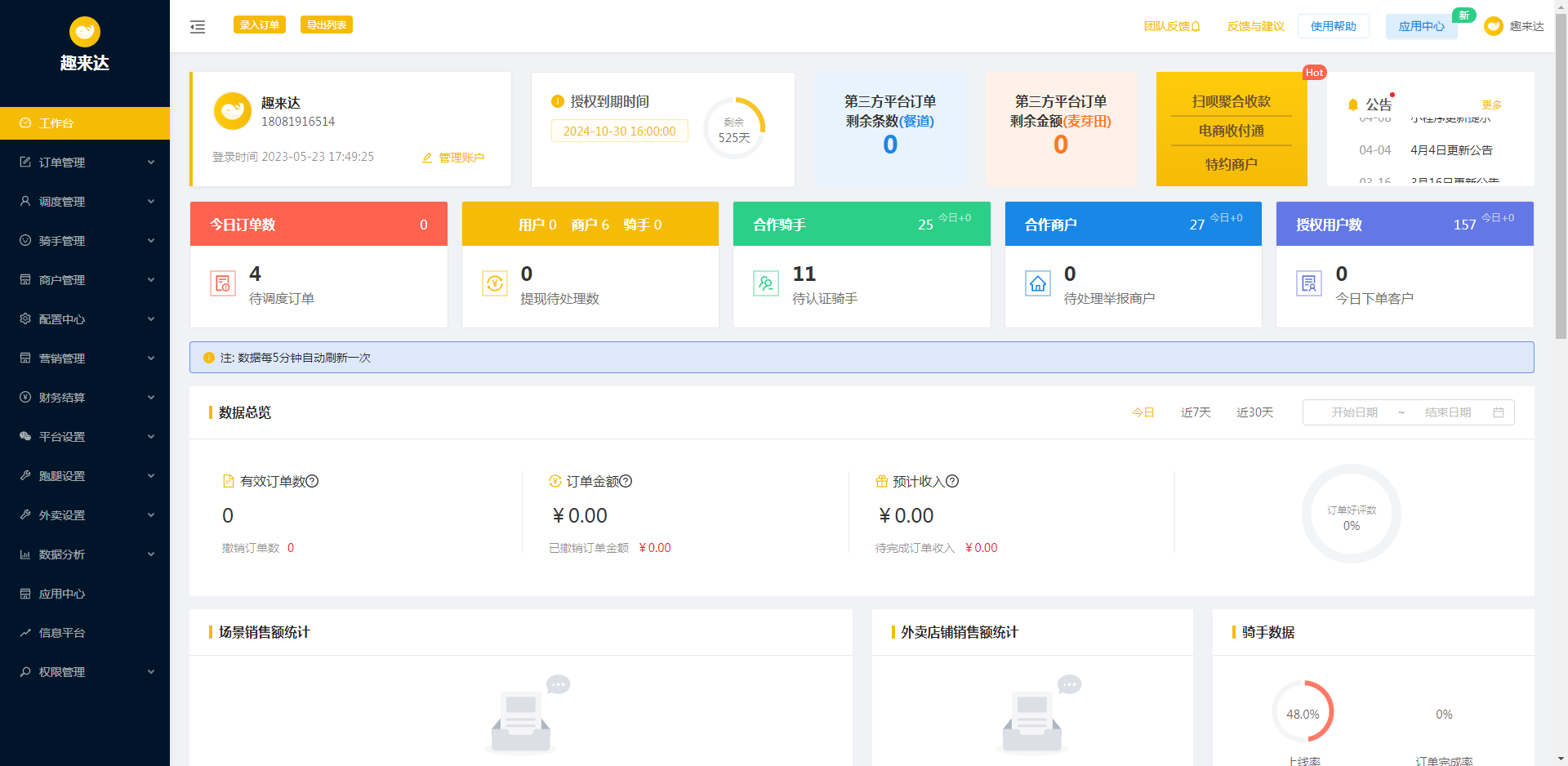Click the 待调度订单 document icon
Viewport: 1568px width, 766px height.
pyautogui.click(x=222, y=283)
